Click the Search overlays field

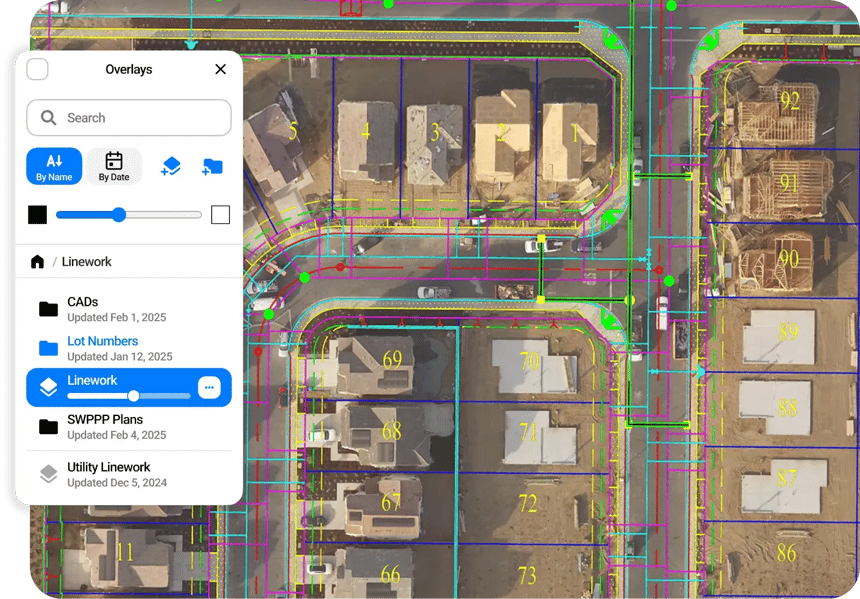tap(129, 118)
